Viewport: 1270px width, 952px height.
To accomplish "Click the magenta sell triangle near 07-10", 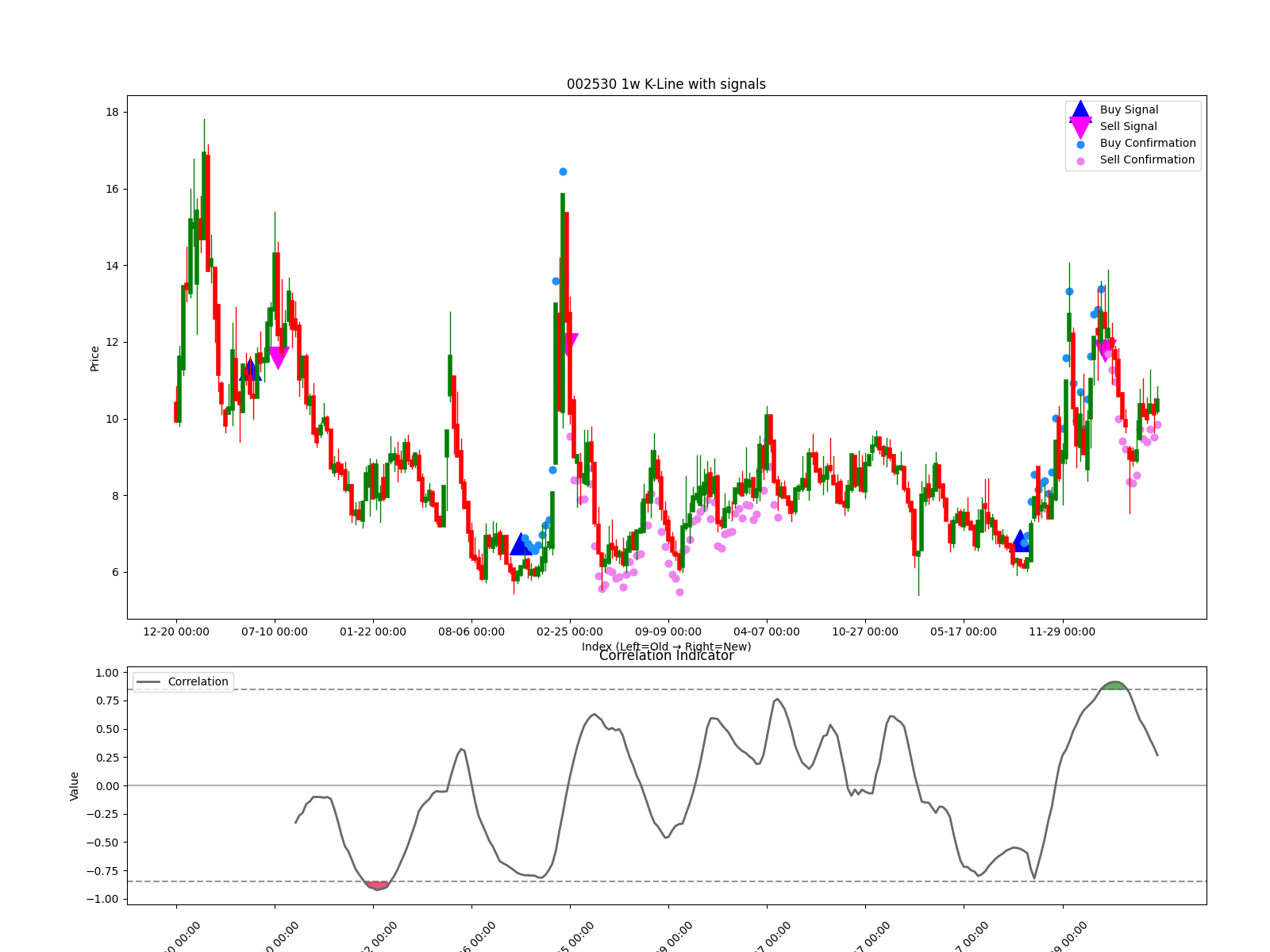I will pos(279,358).
